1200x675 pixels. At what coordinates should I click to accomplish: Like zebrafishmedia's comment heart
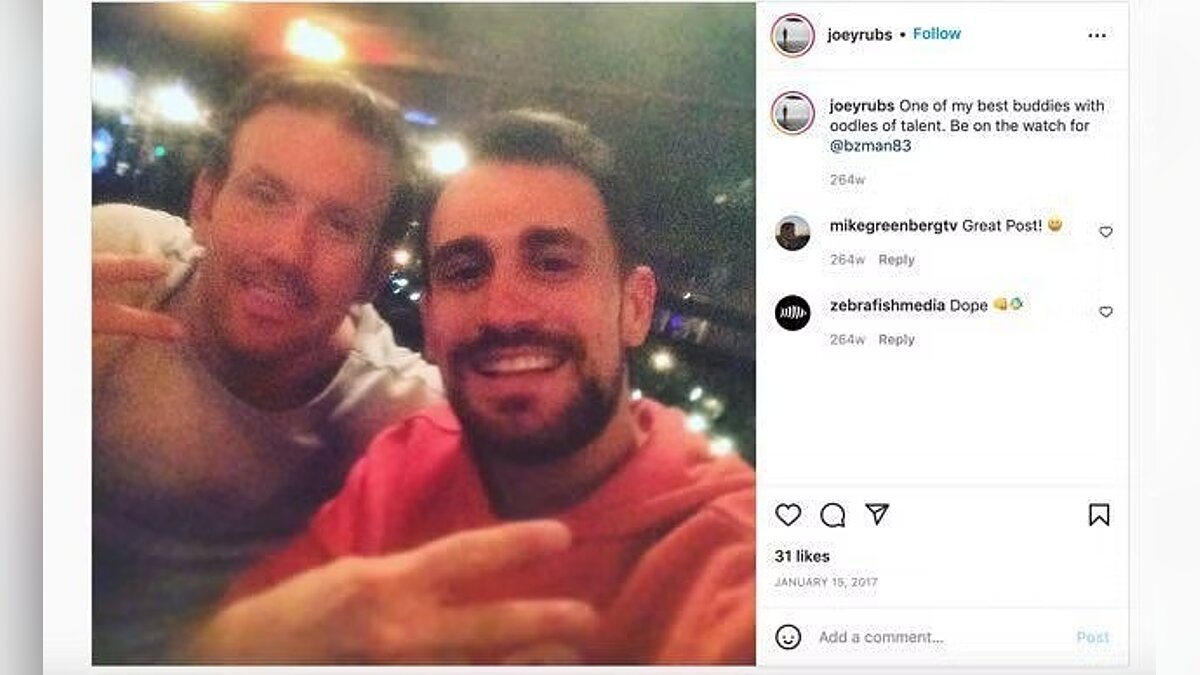(x=1105, y=312)
